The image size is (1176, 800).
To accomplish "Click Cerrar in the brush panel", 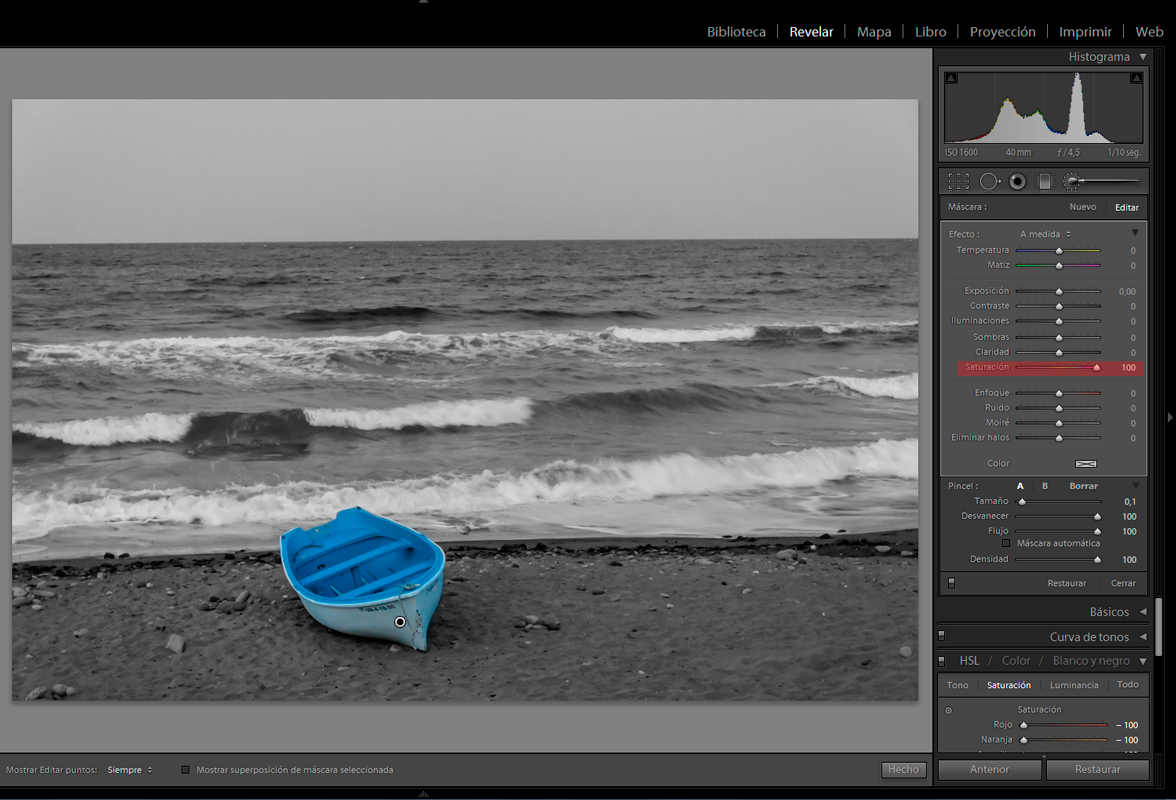I will pyautogui.click(x=1123, y=583).
